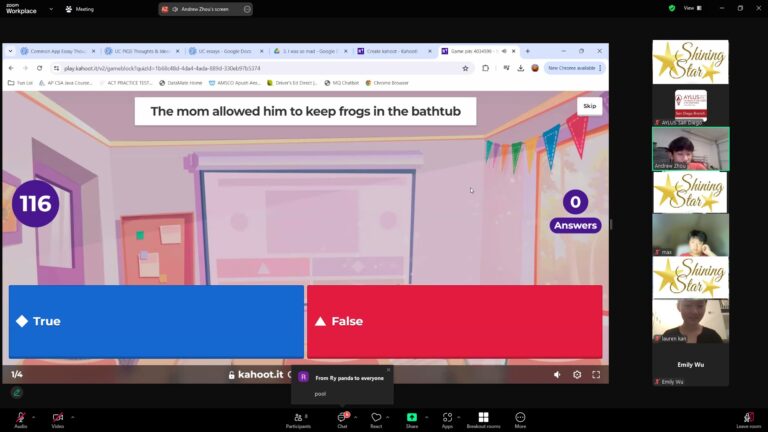Click the Chrome forward arrow

(25, 68)
